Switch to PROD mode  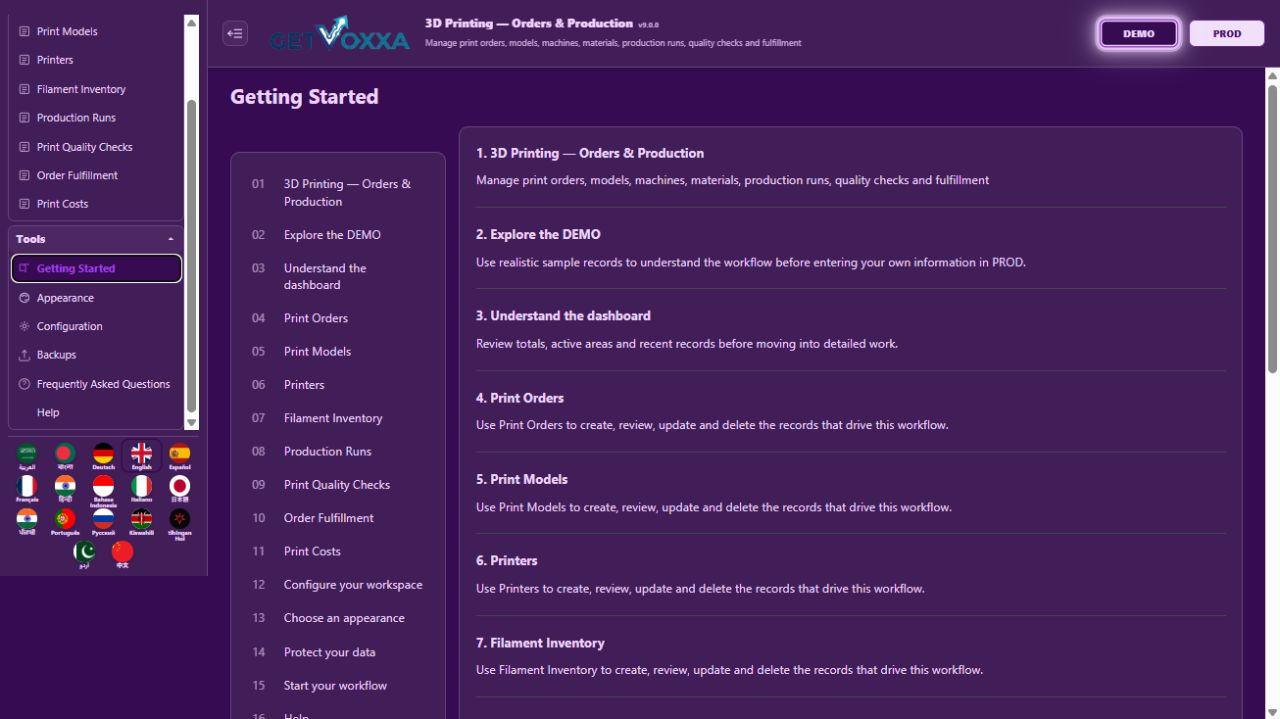1227,33
